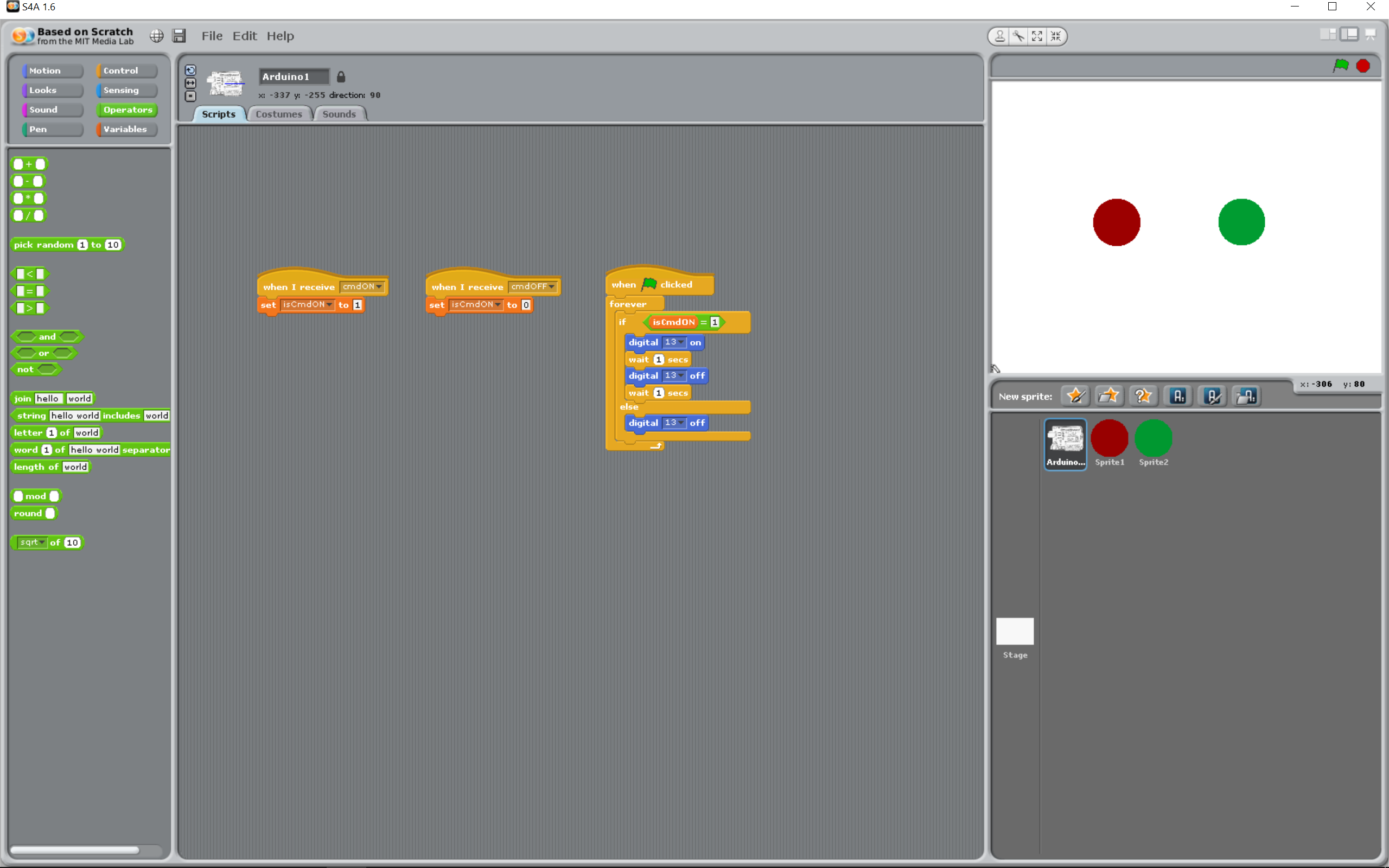Click the save floppy disk icon
Viewport: 1389px width, 868px height.
pos(179,36)
